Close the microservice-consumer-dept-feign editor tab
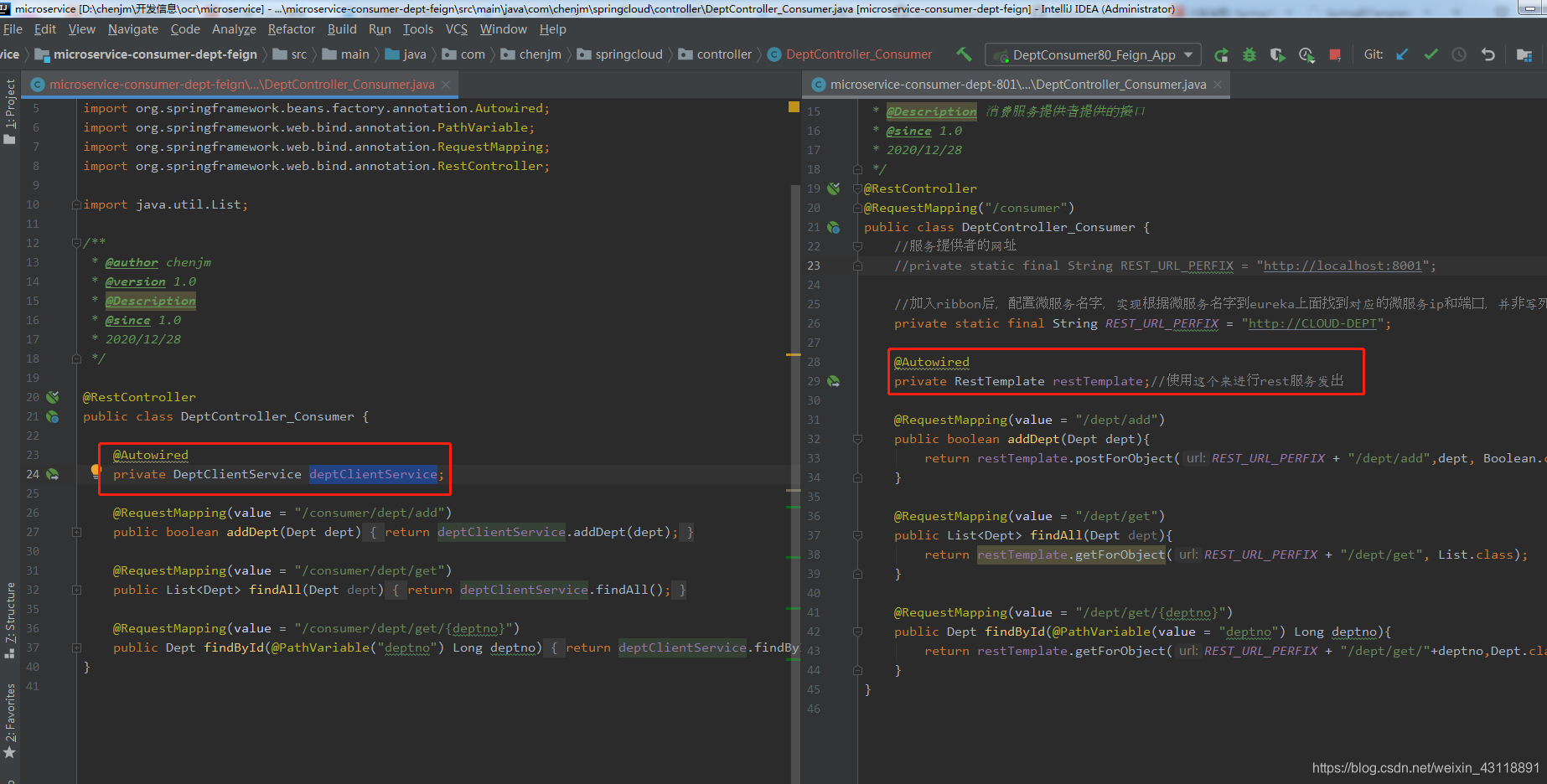Image resolution: width=1547 pixels, height=784 pixels. [x=446, y=85]
